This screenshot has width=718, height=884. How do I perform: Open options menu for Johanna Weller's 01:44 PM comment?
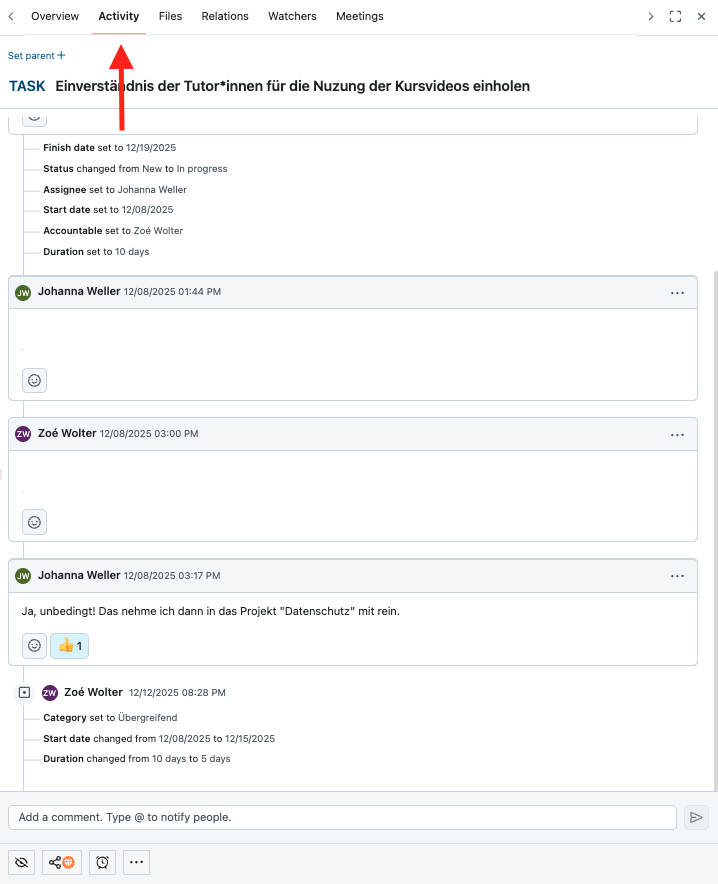coord(677,293)
